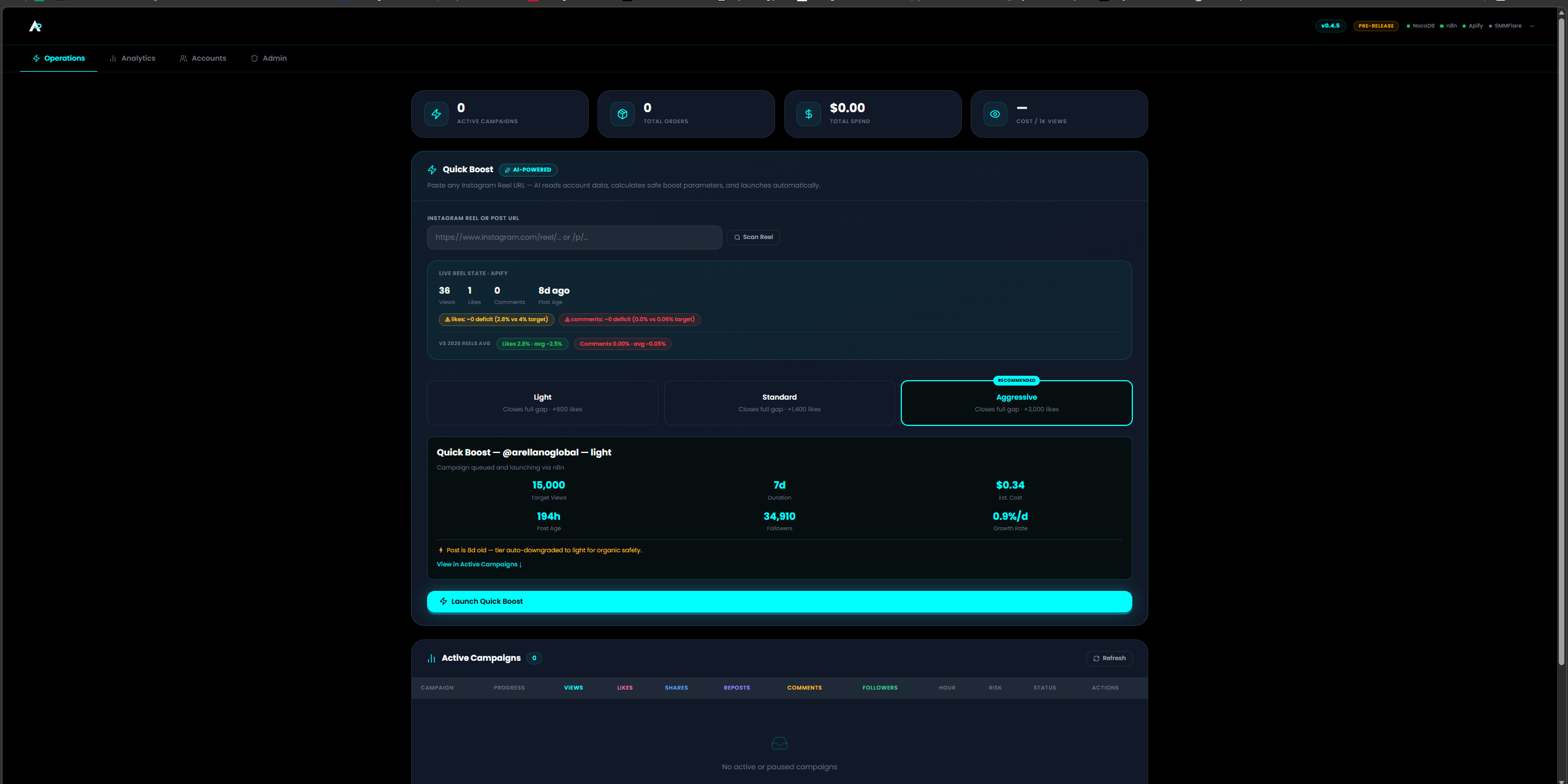The image size is (1568, 784).
Task: Click the NocoDB green status dot
Action: coord(1408,26)
